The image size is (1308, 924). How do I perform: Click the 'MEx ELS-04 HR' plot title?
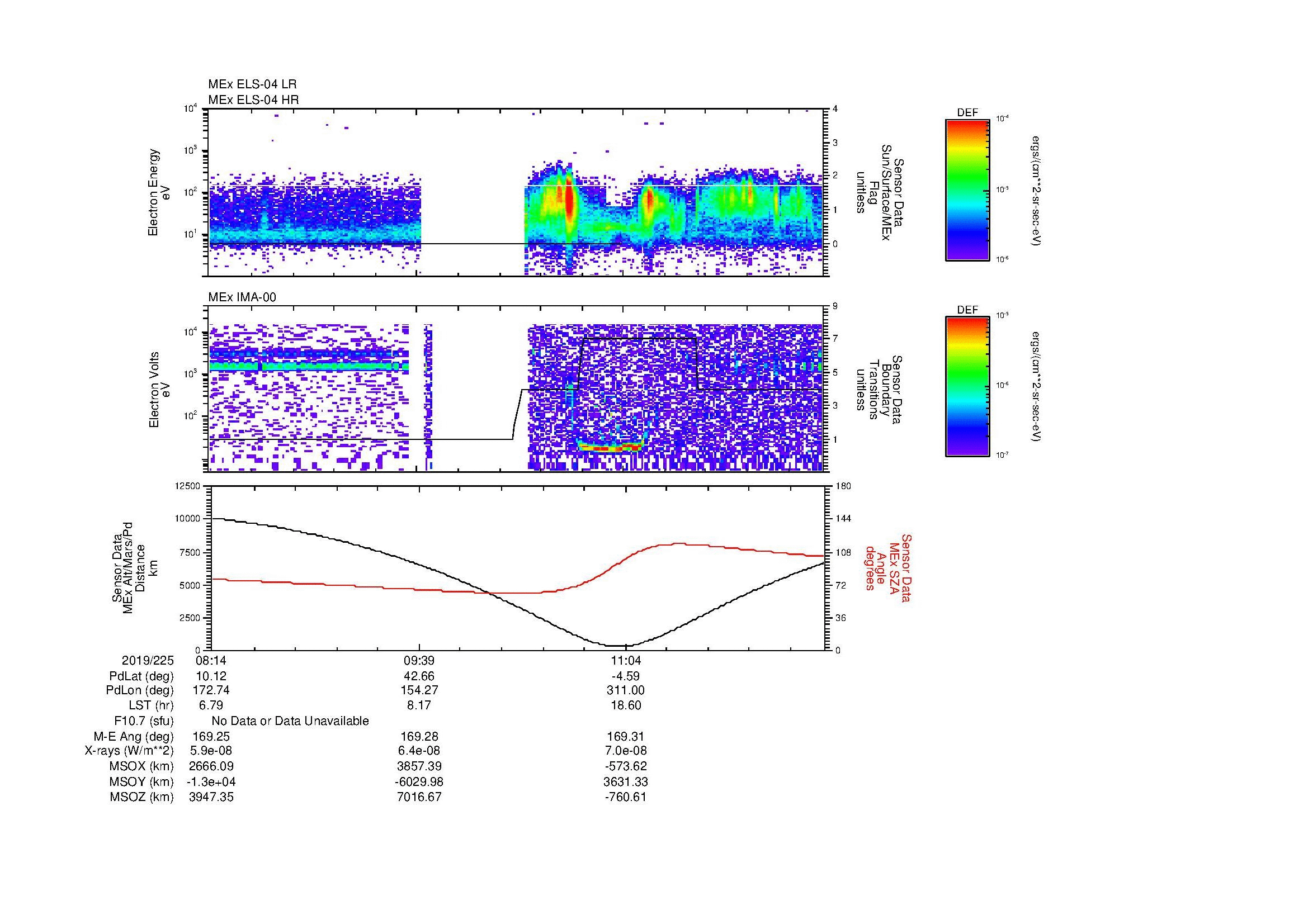point(253,99)
